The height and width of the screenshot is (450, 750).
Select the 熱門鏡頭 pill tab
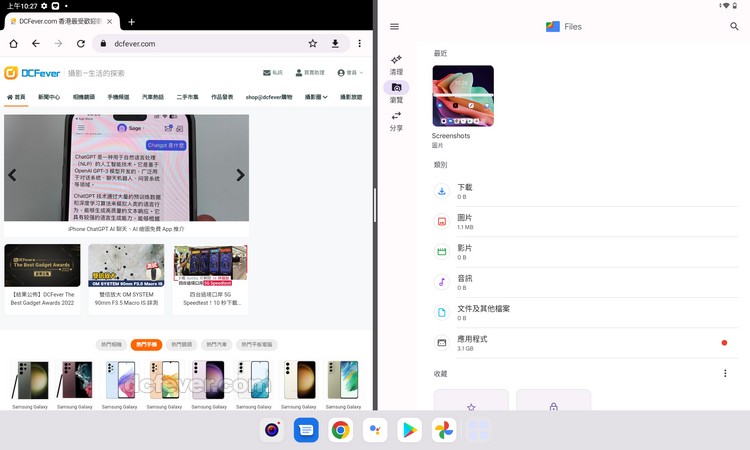pos(182,344)
